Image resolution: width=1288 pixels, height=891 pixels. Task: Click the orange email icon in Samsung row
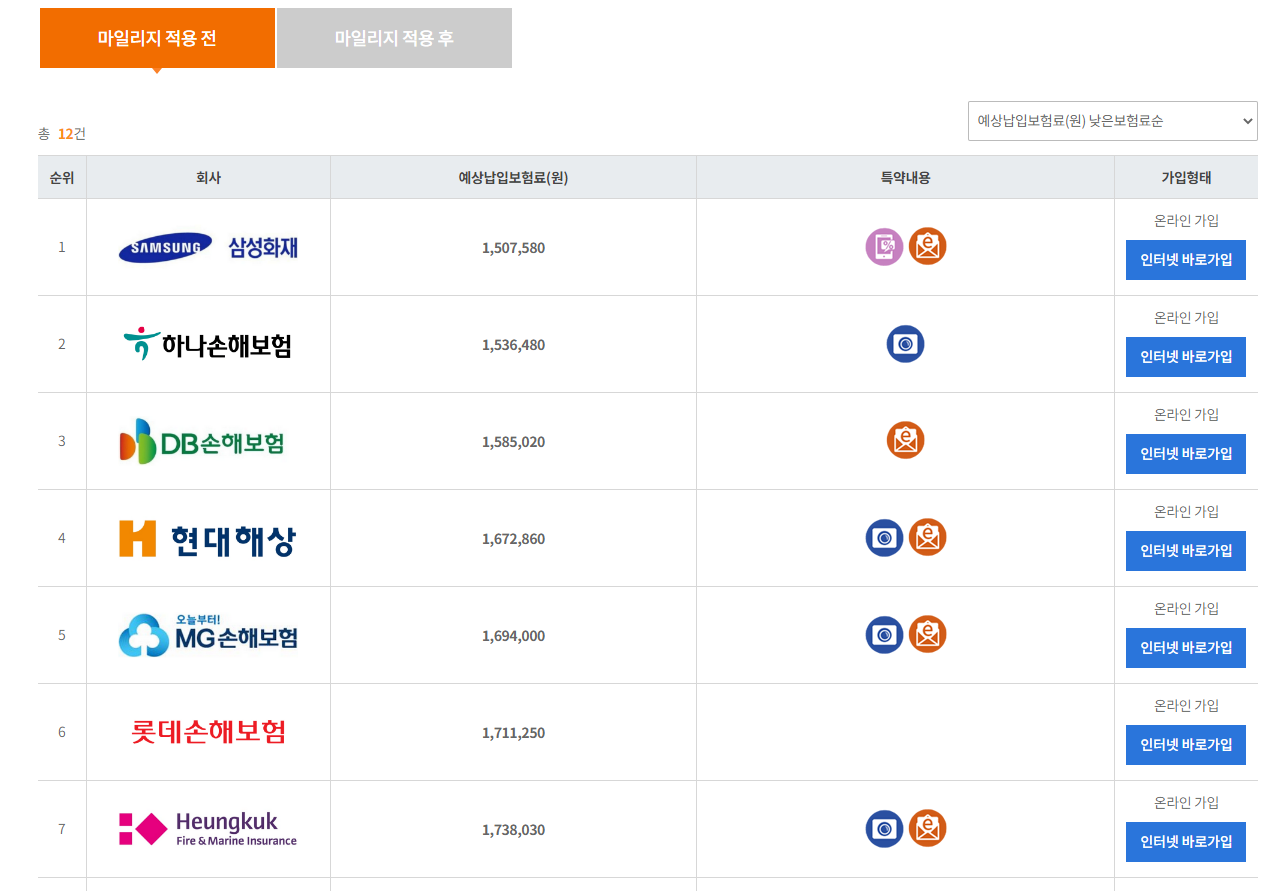tap(927, 246)
